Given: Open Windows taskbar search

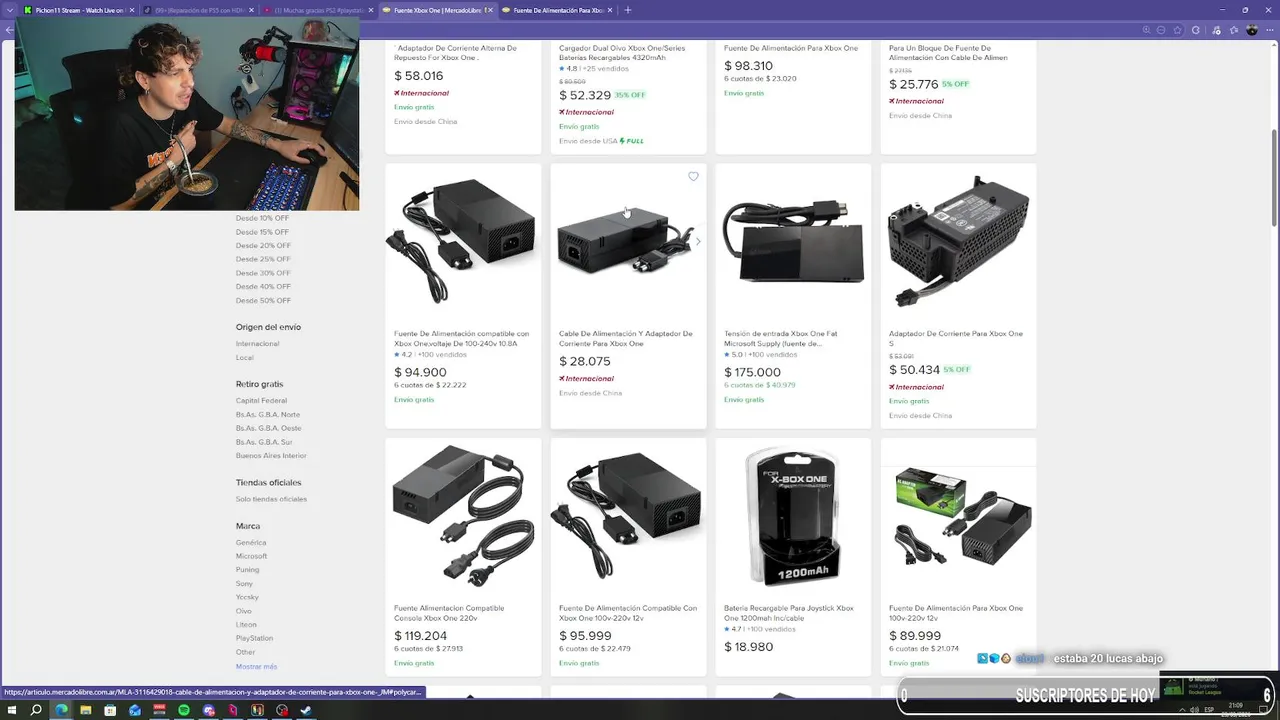Looking at the screenshot, I should [x=36, y=710].
